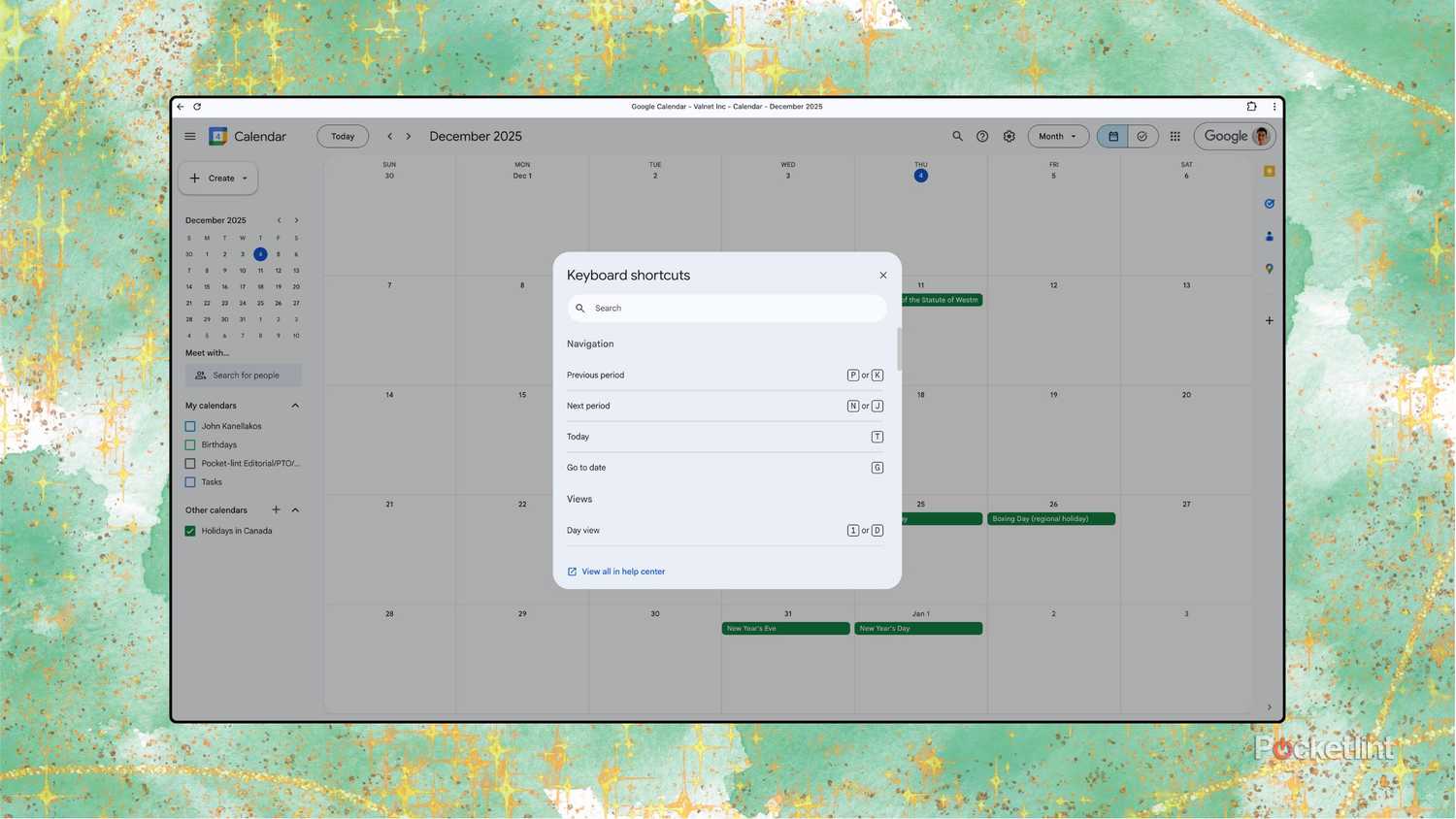Open Calendar settings via the gear icon
This screenshot has width=1456, height=819.
pyautogui.click(x=1009, y=136)
